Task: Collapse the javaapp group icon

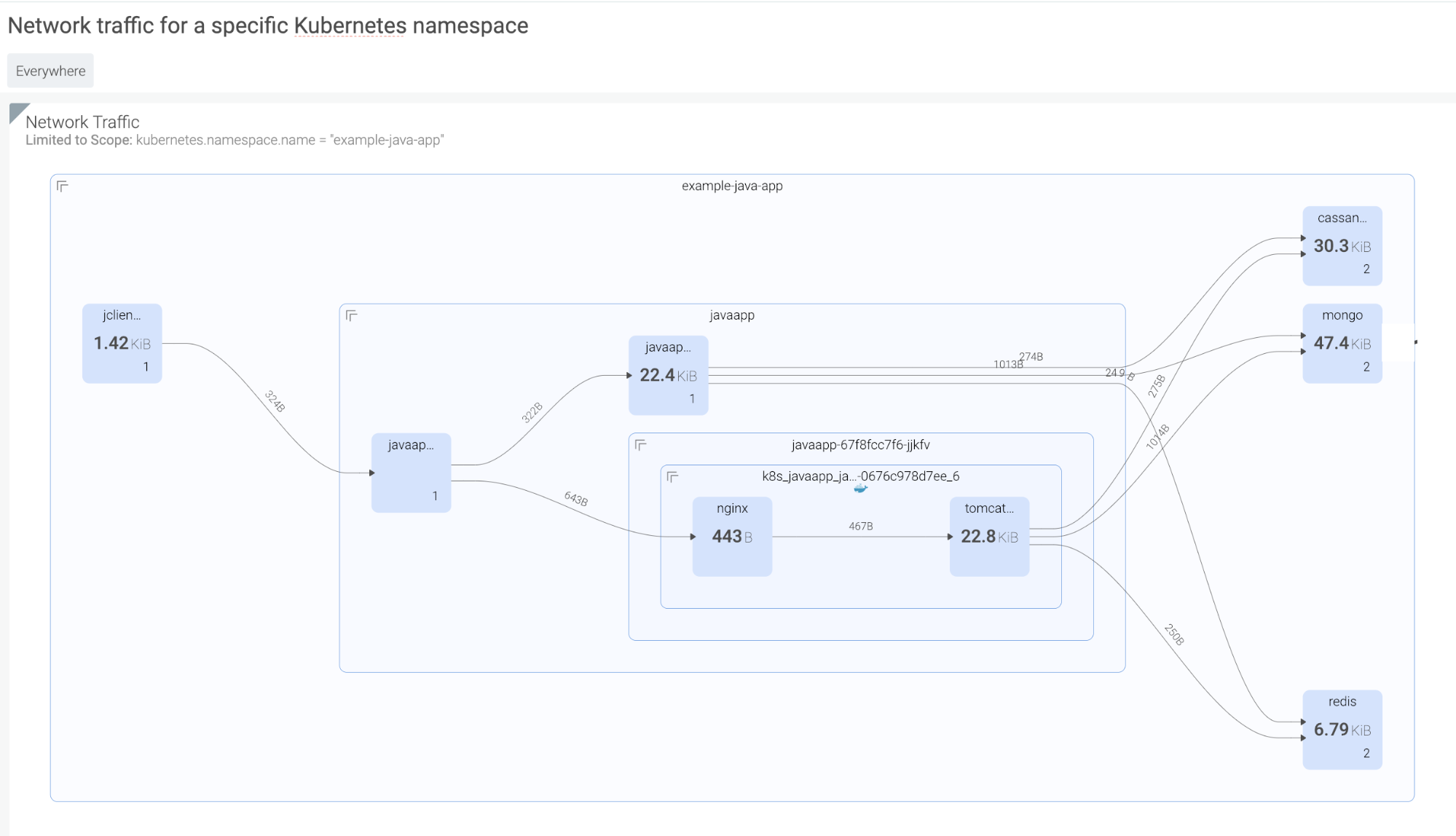Action: [x=351, y=315]
